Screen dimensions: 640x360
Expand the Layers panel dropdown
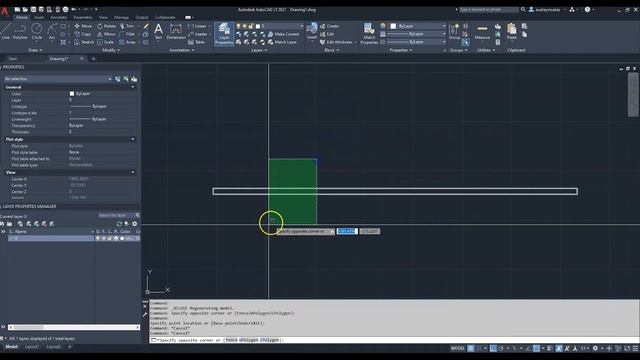[260, 50]
